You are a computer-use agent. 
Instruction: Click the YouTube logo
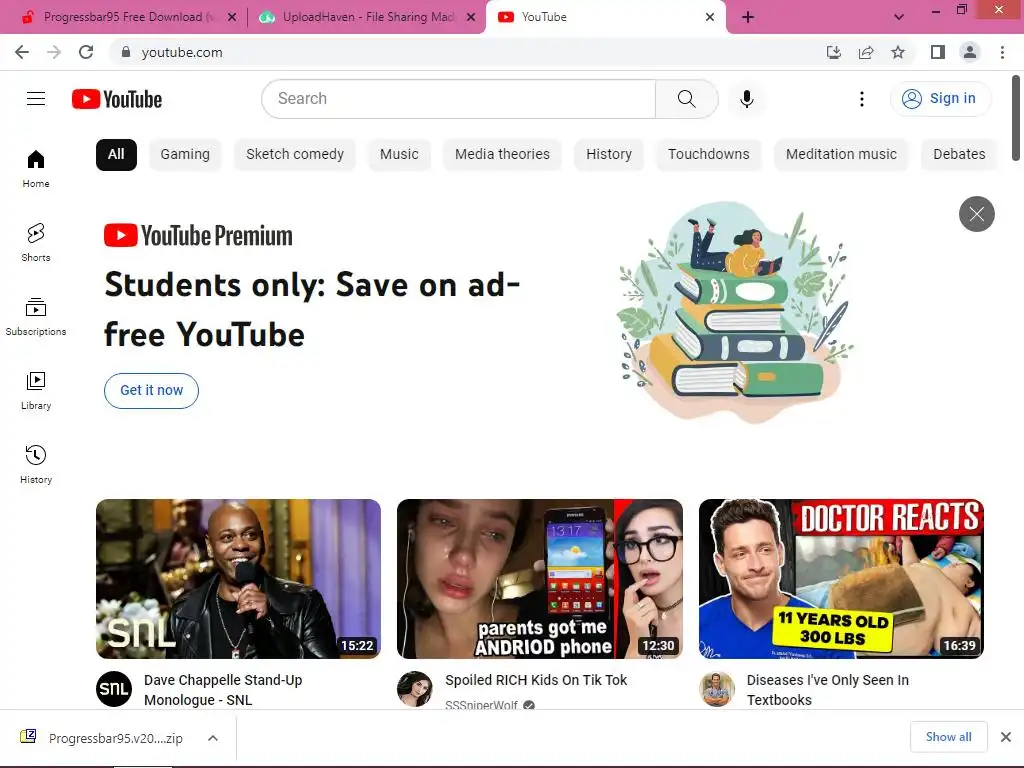click(x=117, y=99)
